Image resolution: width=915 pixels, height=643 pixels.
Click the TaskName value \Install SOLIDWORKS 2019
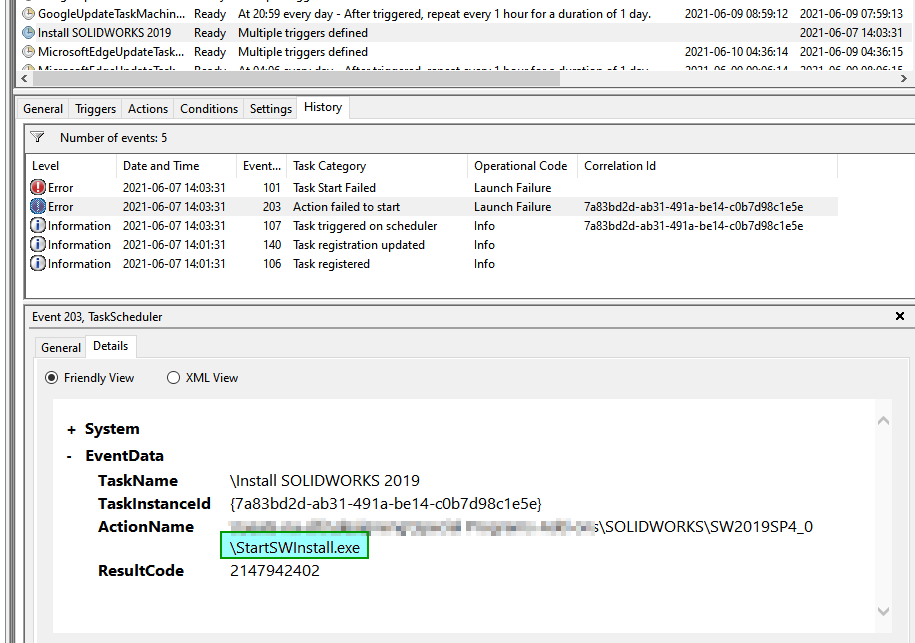324,481
